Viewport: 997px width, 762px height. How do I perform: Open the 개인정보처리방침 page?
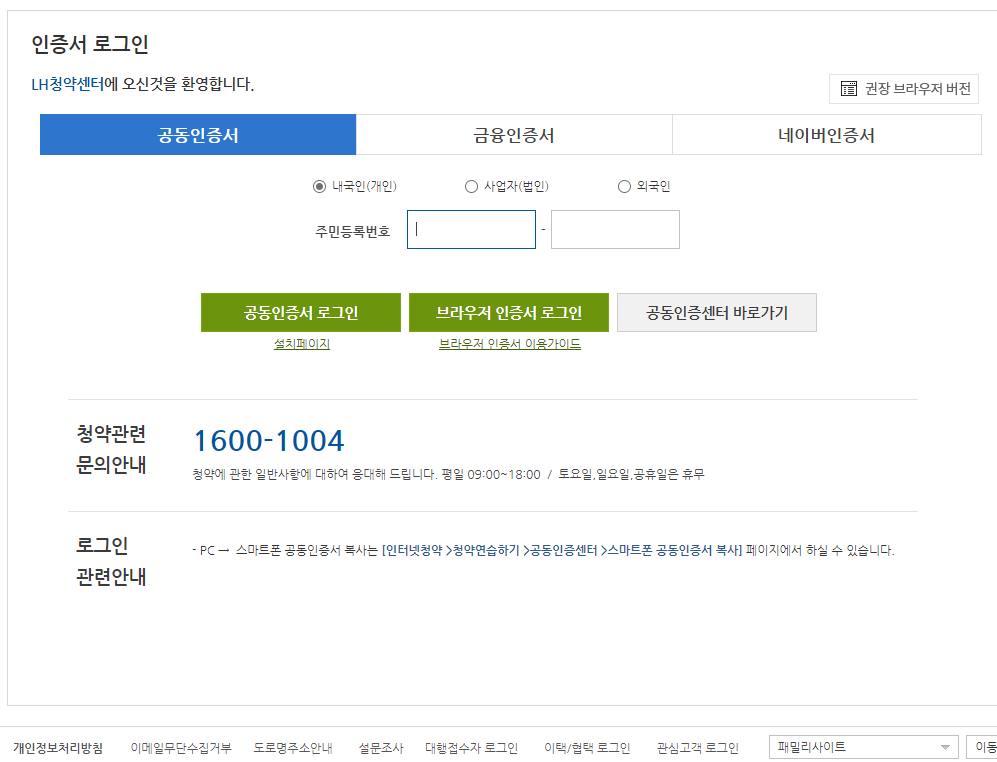coord(63,746)
